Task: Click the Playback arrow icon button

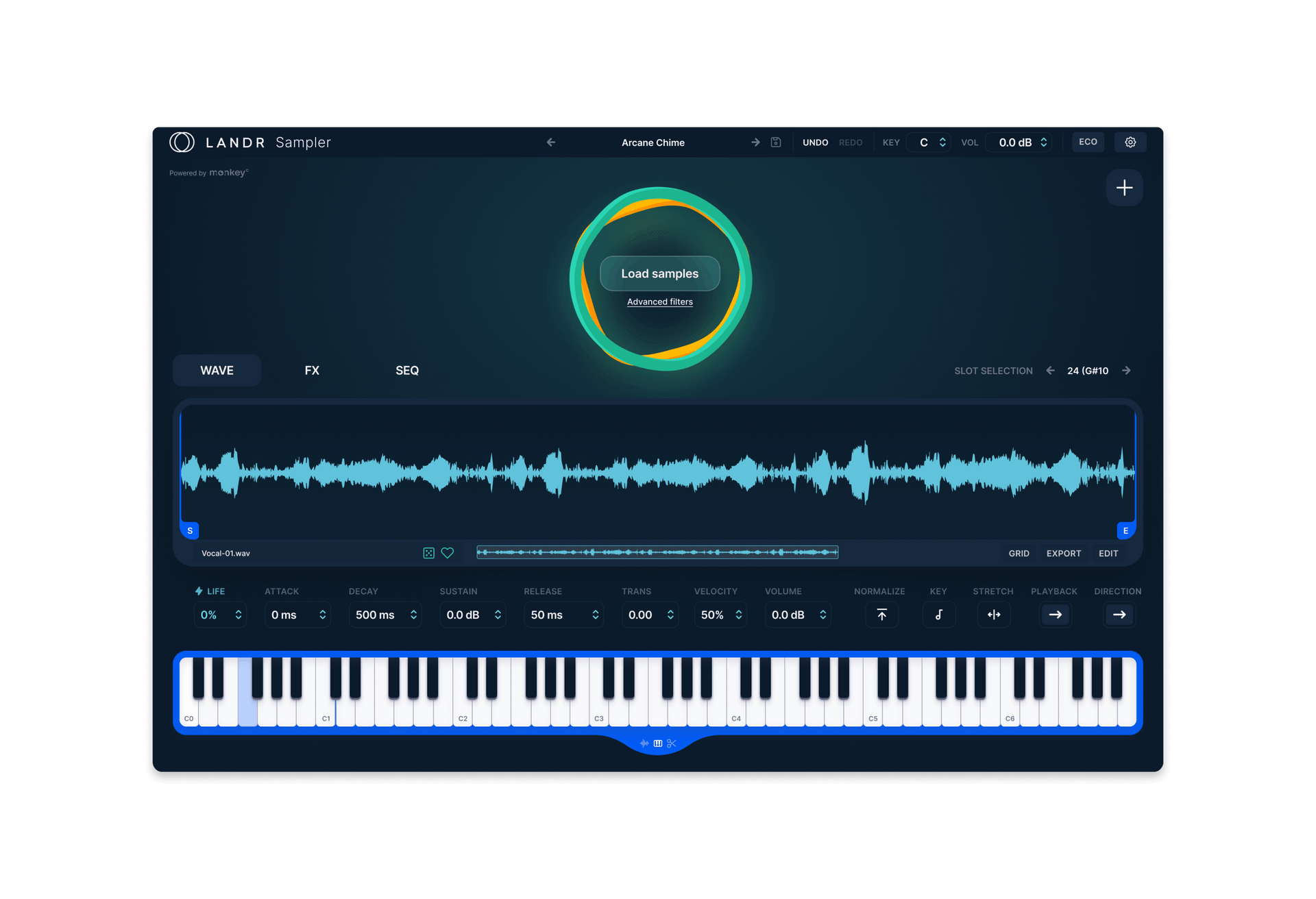Action: point(1056,615)
